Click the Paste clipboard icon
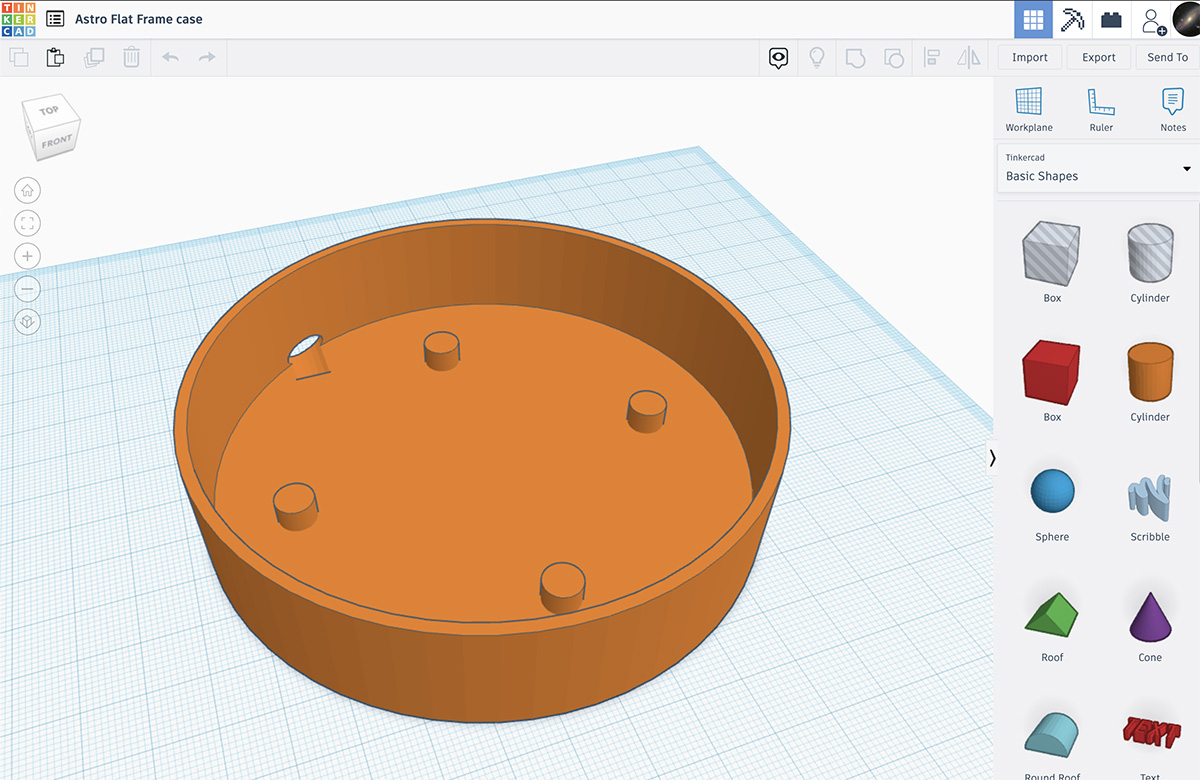This screenshot has width=1200, height=780. (x=55, y=58)
